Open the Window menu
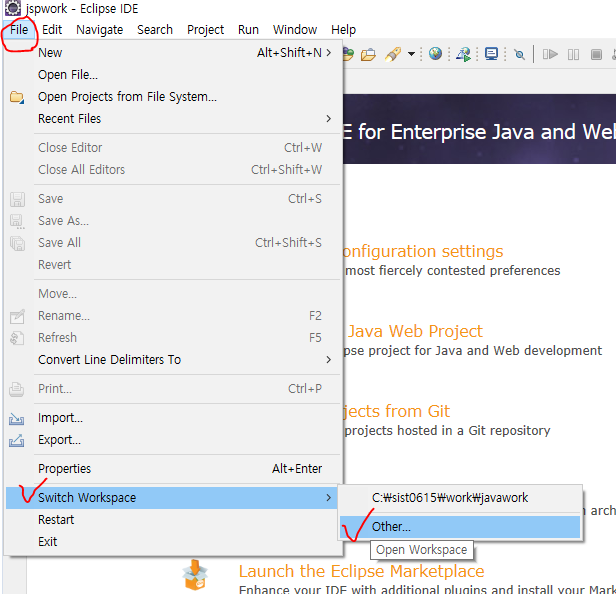Screen dimensions: 616x594 pyautogui.click(x=295, y=30)
